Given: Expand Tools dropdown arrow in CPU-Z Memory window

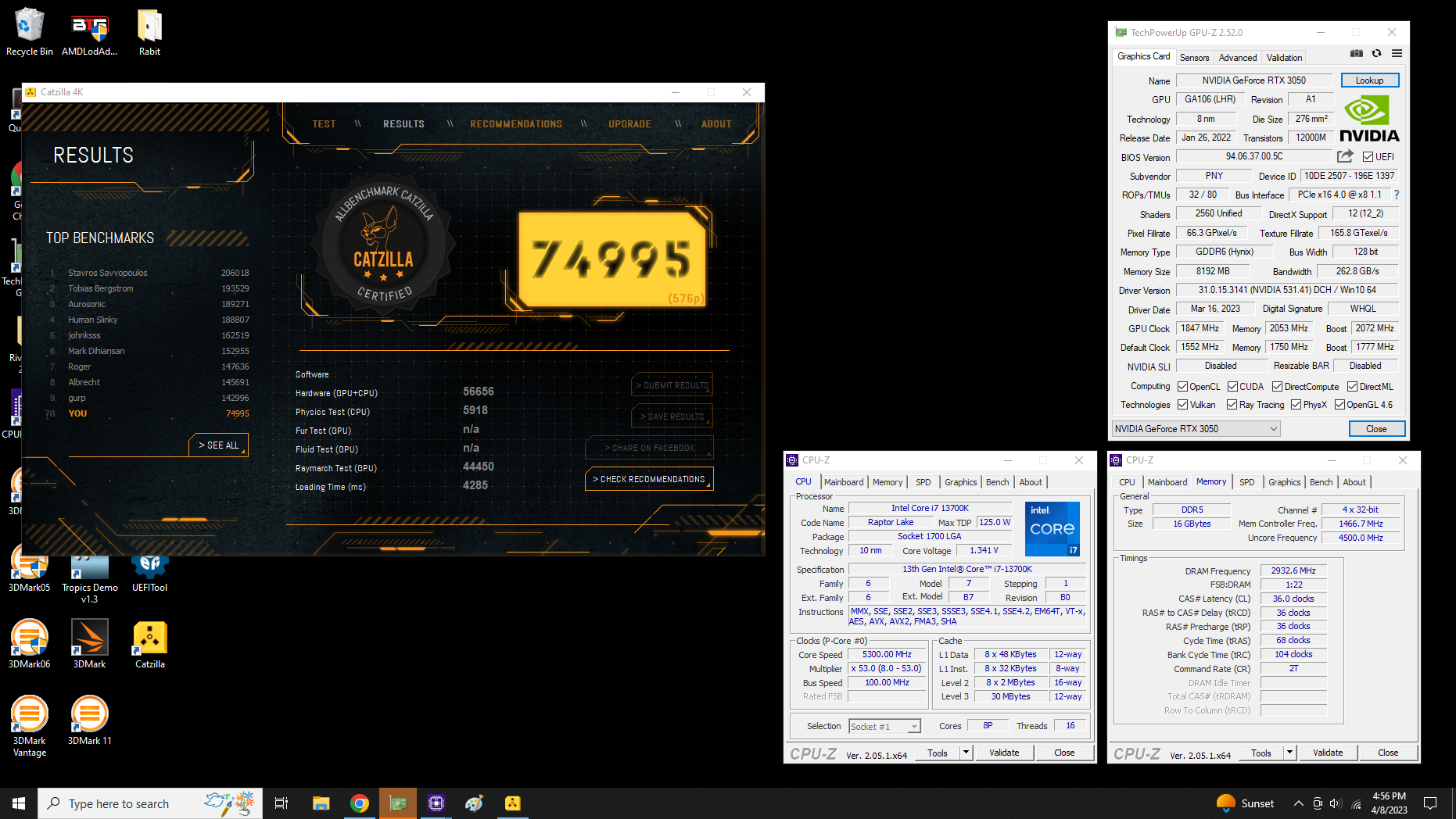Looking at the screenshot, I should [1289, 753].
